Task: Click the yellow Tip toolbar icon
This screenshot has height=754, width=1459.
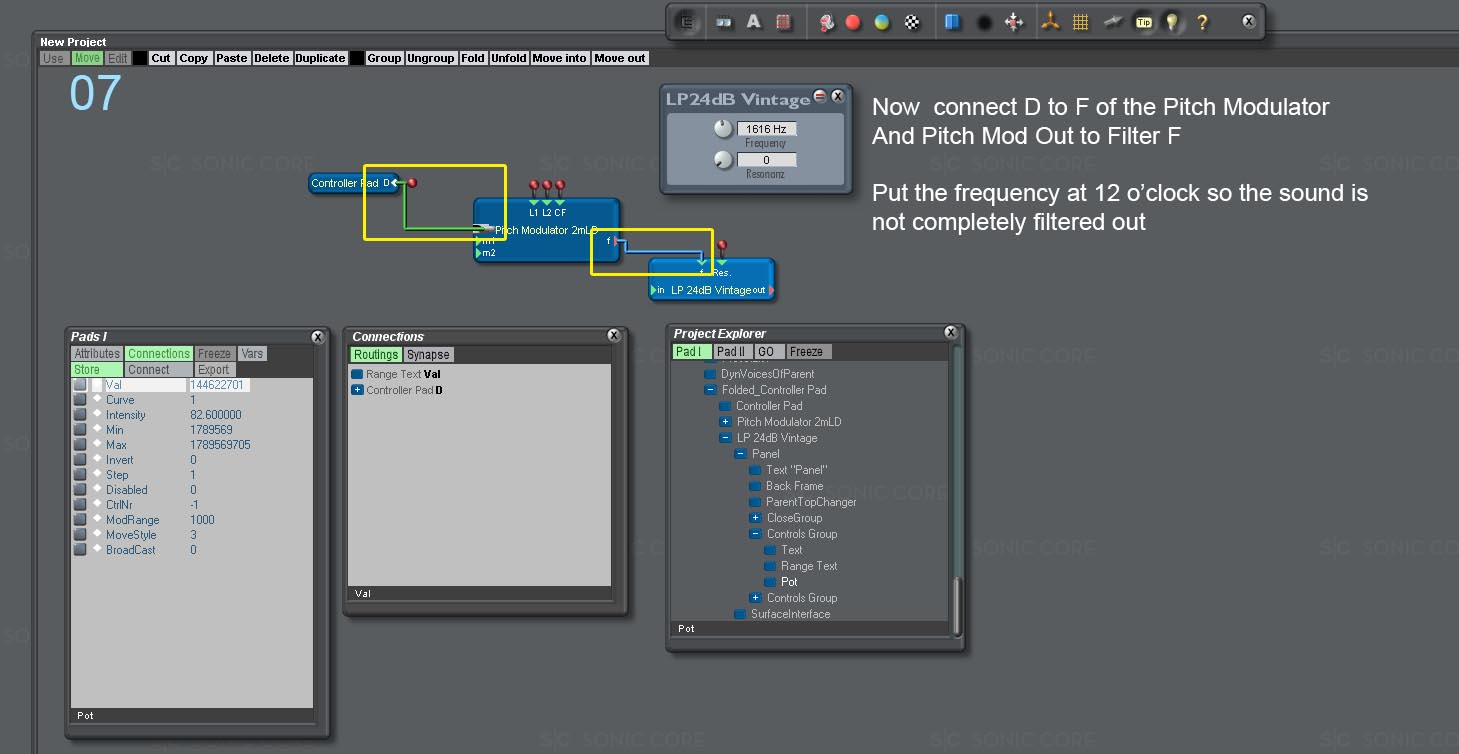Action: click(x=1143, y=22)
